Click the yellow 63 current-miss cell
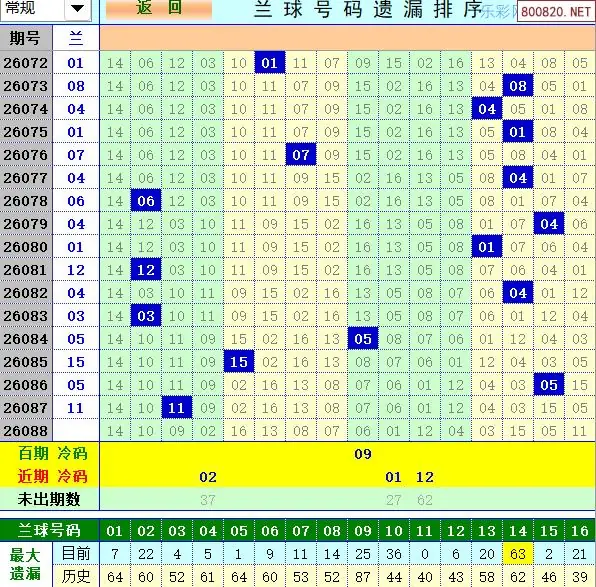Viewport: 596px width, 587px height. tap(518, 554)
